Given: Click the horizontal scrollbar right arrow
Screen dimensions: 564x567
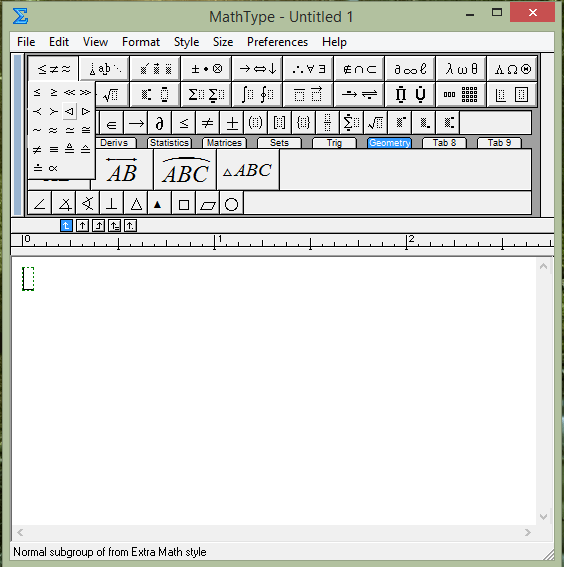Looking at the screenshot, I should [528, 532].
